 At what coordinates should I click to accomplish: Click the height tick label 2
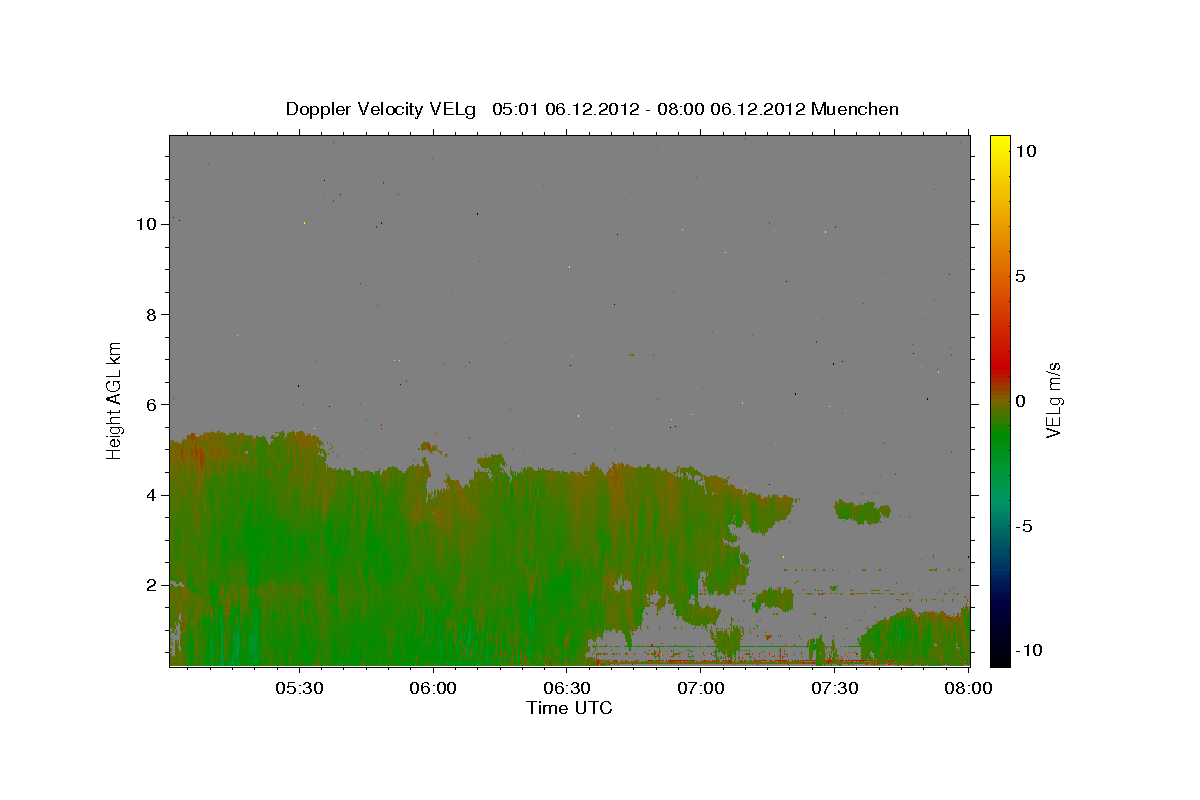(151, 584)
